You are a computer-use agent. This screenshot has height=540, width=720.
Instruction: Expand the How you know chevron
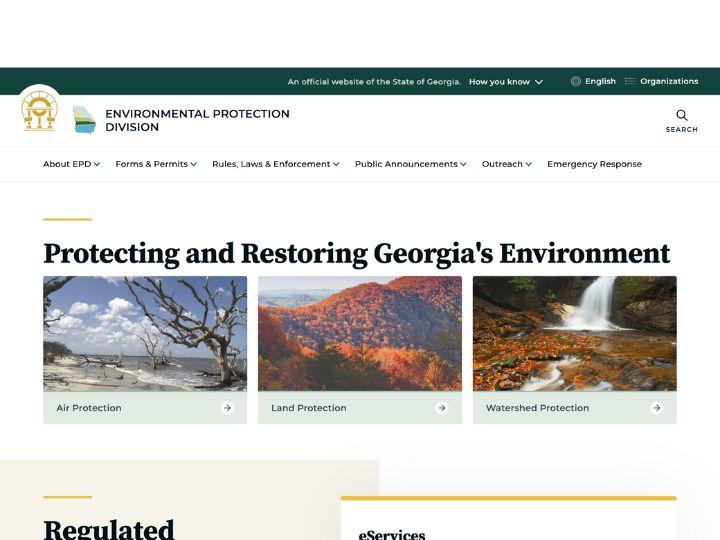click(x=539, y=82)
